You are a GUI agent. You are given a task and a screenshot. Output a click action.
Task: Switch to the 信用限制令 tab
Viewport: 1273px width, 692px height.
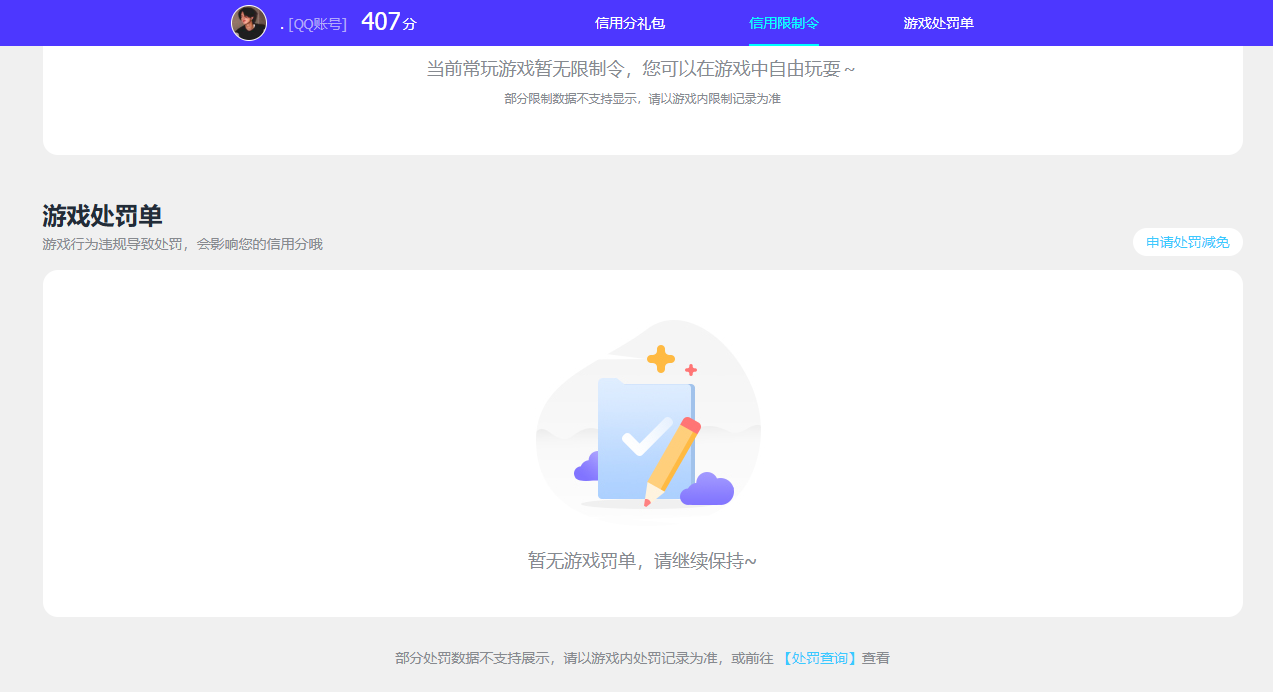784,23
